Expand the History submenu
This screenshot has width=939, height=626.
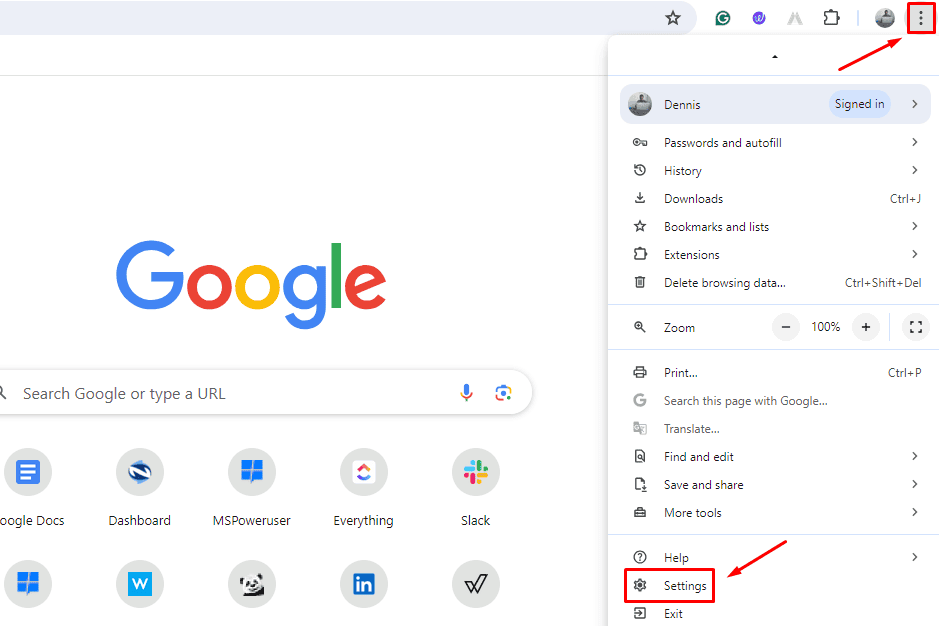(775, 171)
